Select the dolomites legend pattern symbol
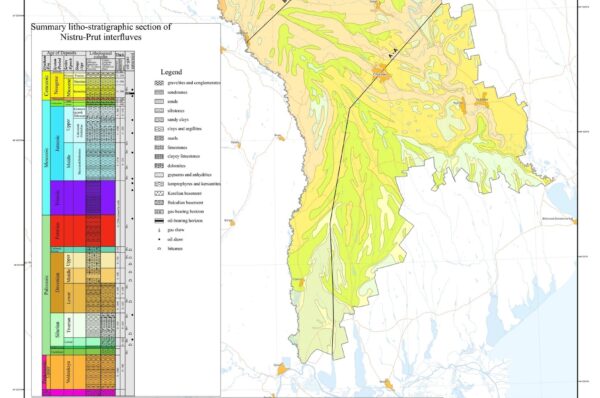Image resolution: width=600 pixels, height=398 pixels. point(159,166)
